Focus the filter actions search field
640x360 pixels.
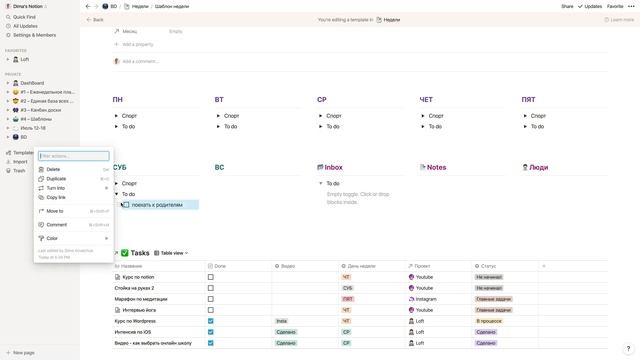(x=73, y=156)
